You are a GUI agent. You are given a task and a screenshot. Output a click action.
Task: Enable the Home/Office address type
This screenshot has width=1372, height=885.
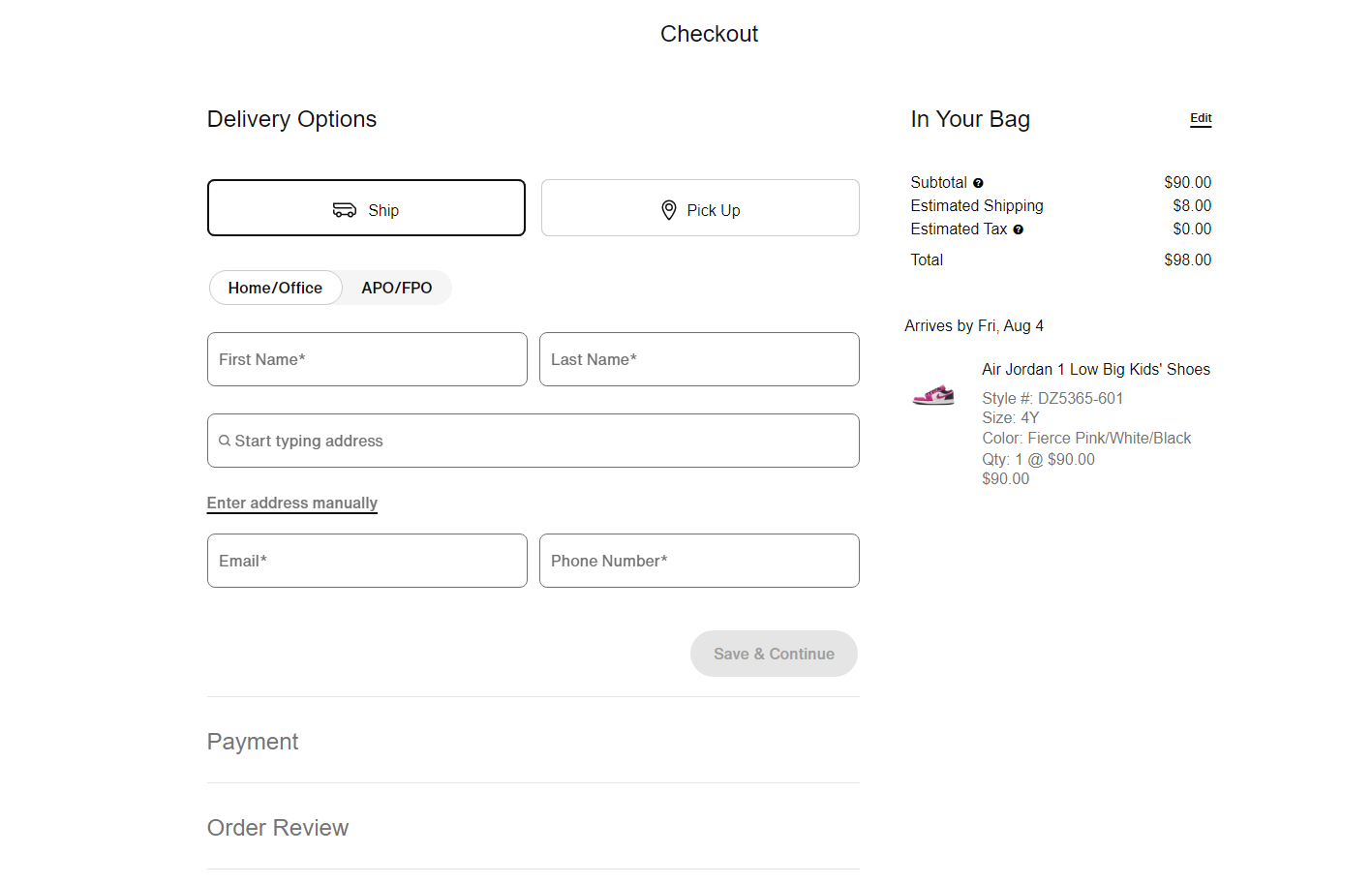point(275,288)
